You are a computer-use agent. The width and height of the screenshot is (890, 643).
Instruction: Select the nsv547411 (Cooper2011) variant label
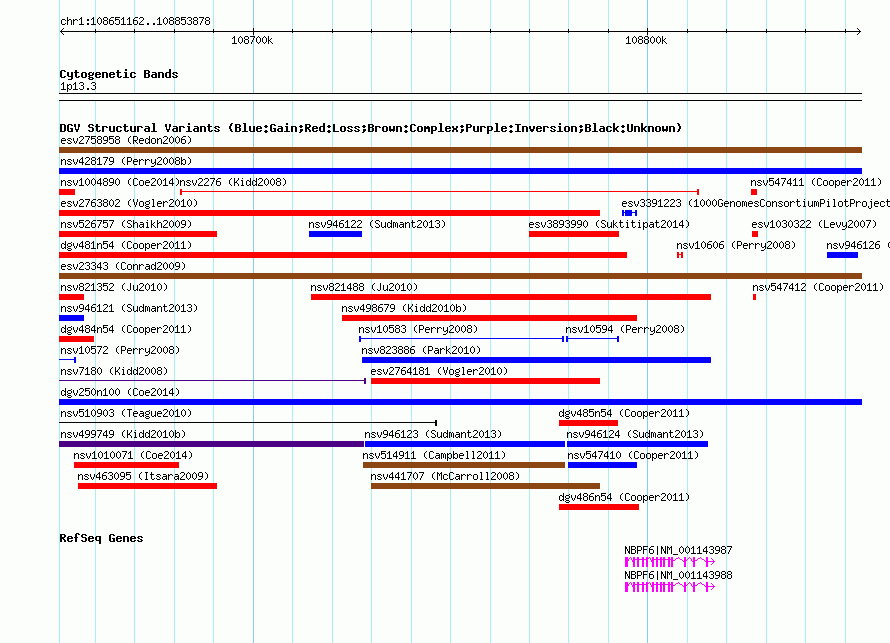(x=816, y=182)
